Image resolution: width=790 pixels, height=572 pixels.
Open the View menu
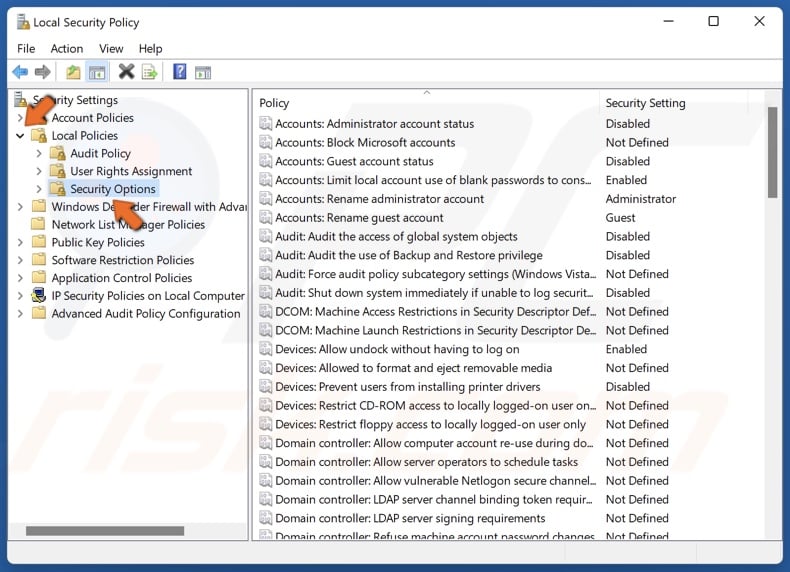111,48
